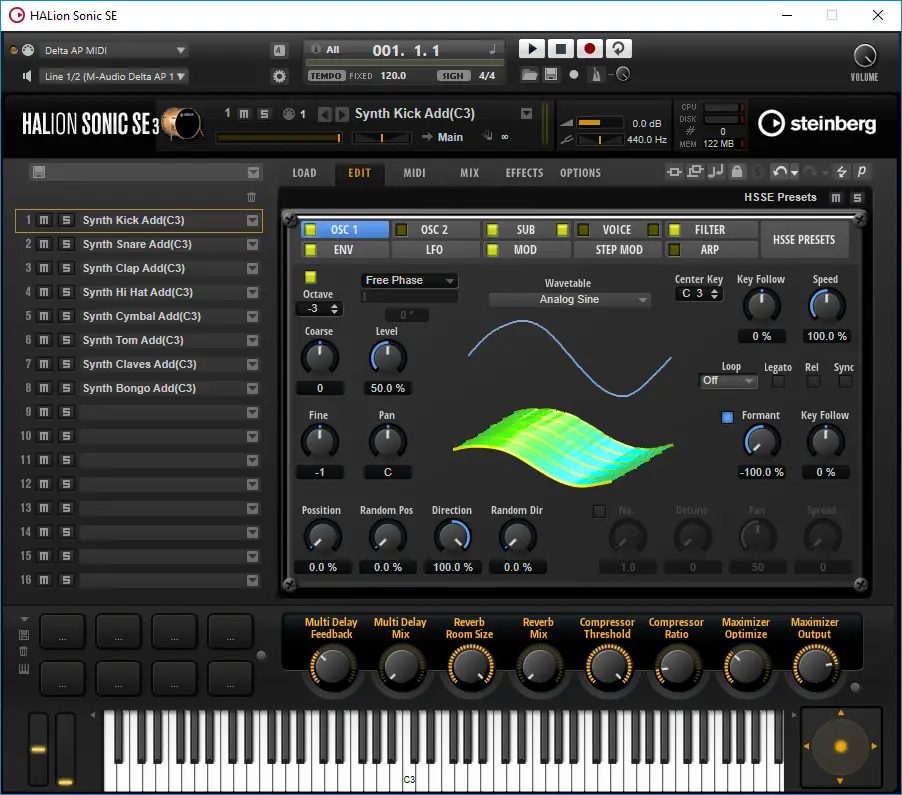Screen dimensions: 902x795
Task: Switch to the OPTIONS tab
Action: coord(580,173)
